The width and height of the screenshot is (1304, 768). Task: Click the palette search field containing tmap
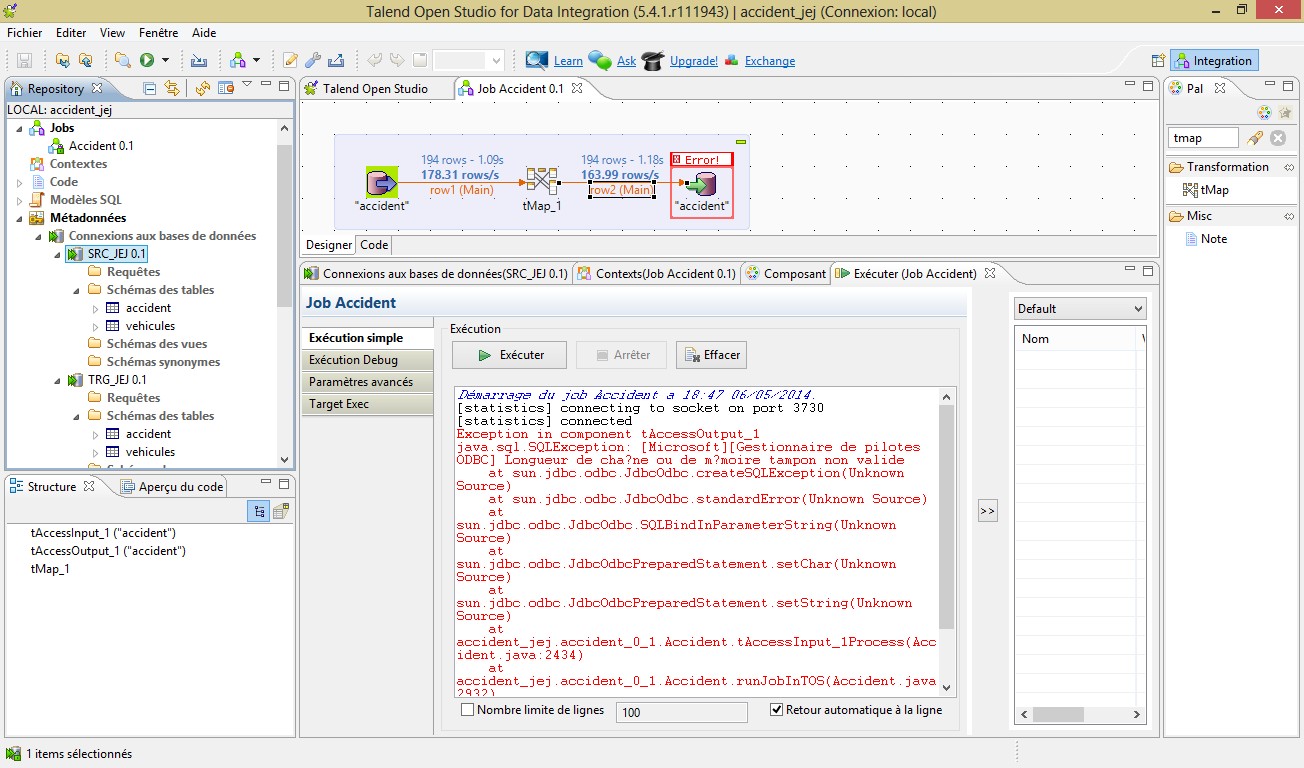[1203, 138]
